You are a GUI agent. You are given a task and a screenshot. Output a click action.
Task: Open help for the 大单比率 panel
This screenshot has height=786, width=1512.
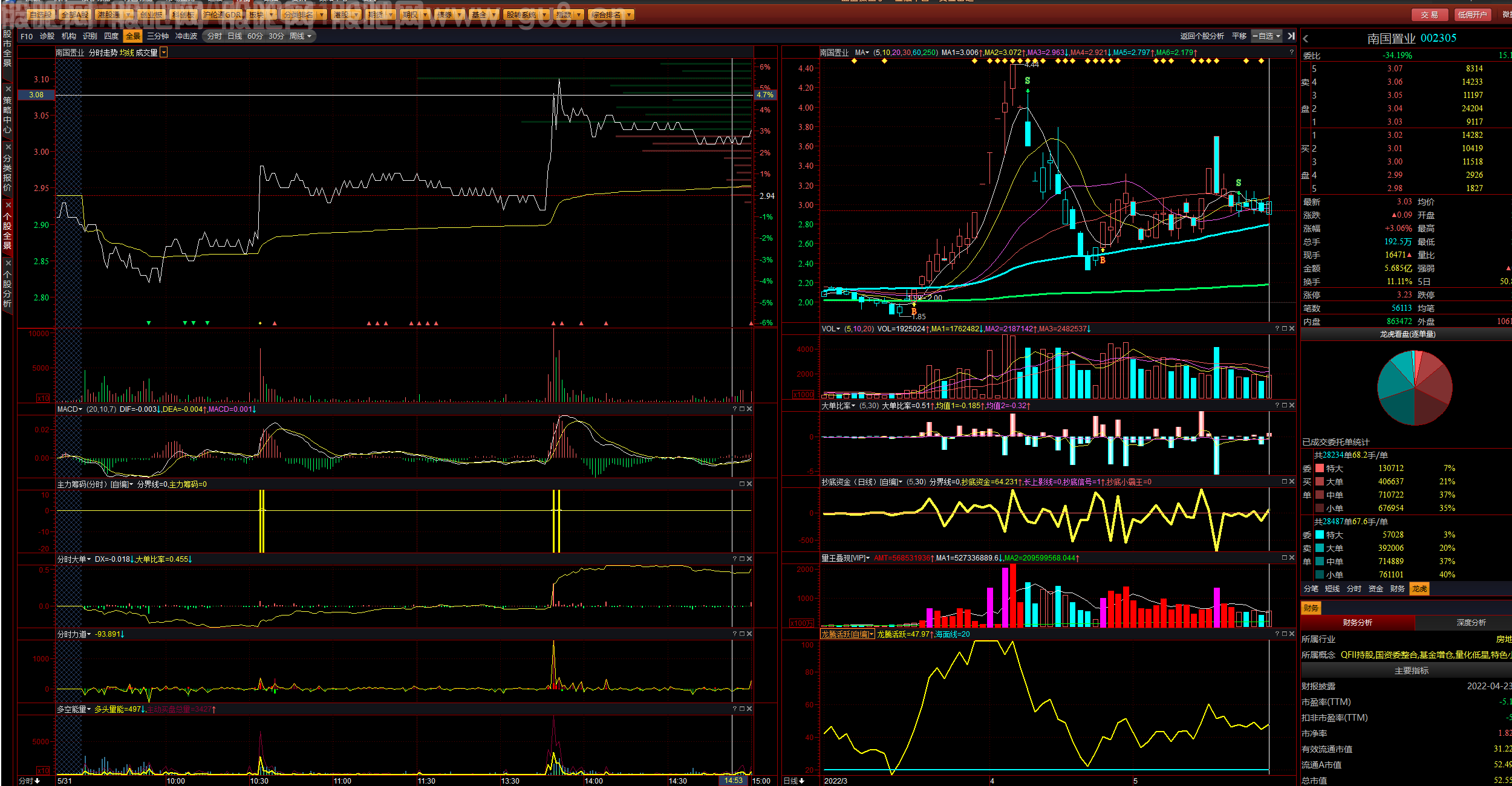[1277, 406]
